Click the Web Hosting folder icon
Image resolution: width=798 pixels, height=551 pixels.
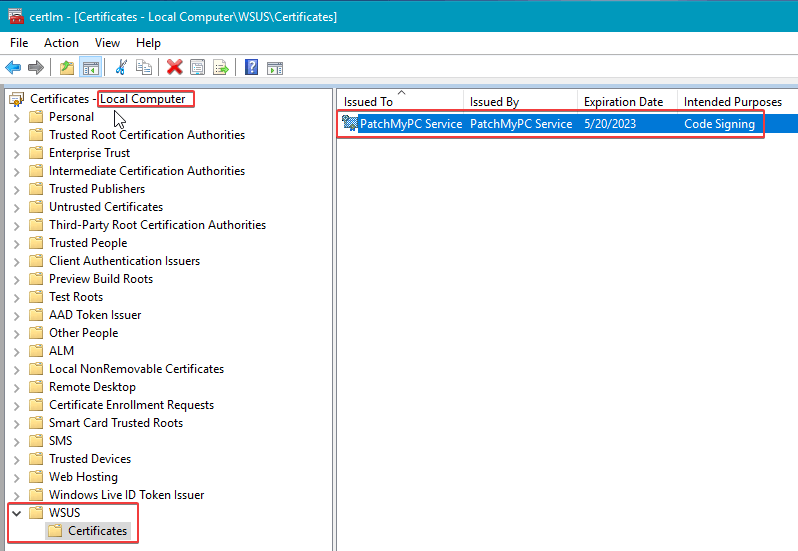(36, 477)
